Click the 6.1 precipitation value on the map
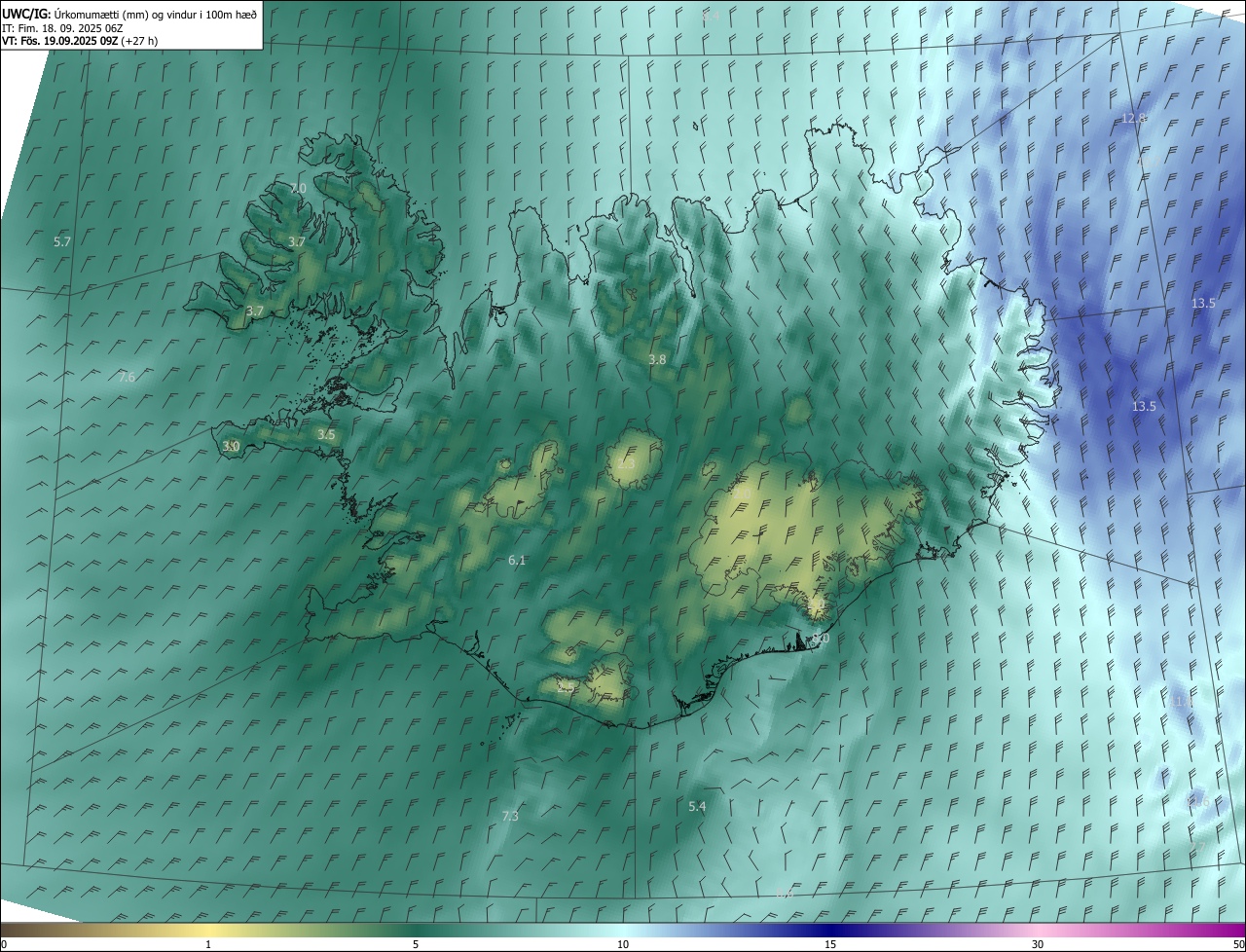 pyautogui.click(x=517, y=560)
